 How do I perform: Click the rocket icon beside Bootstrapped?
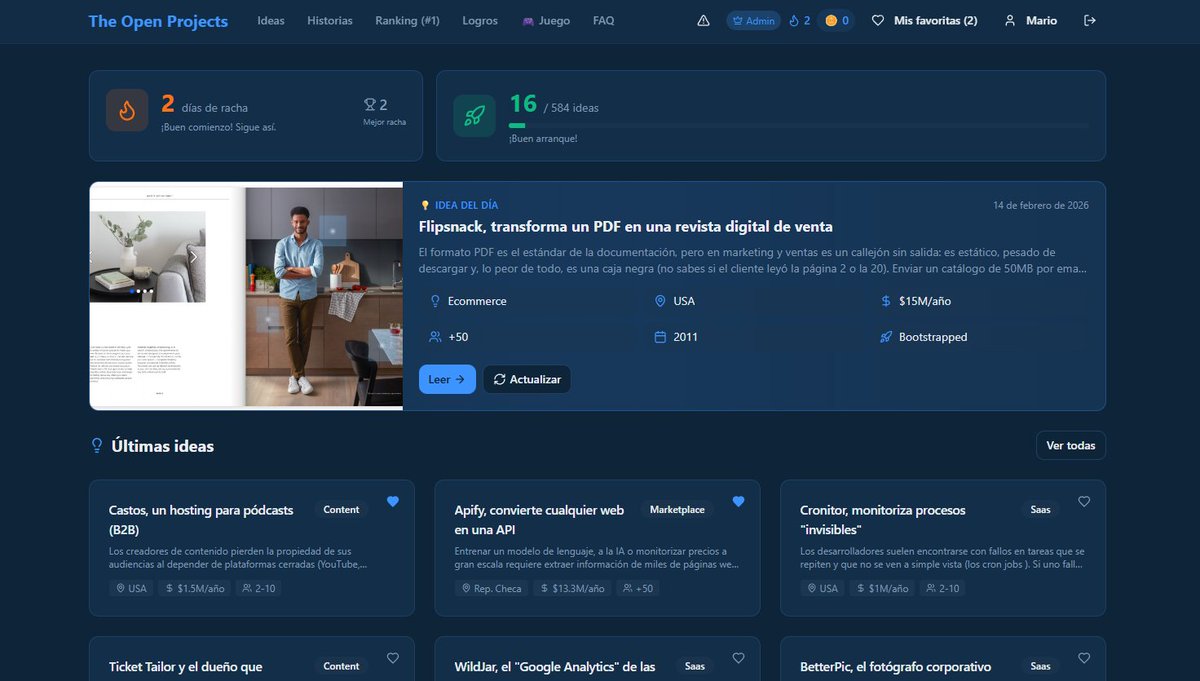pyautogui.click(x=886, y=337)
